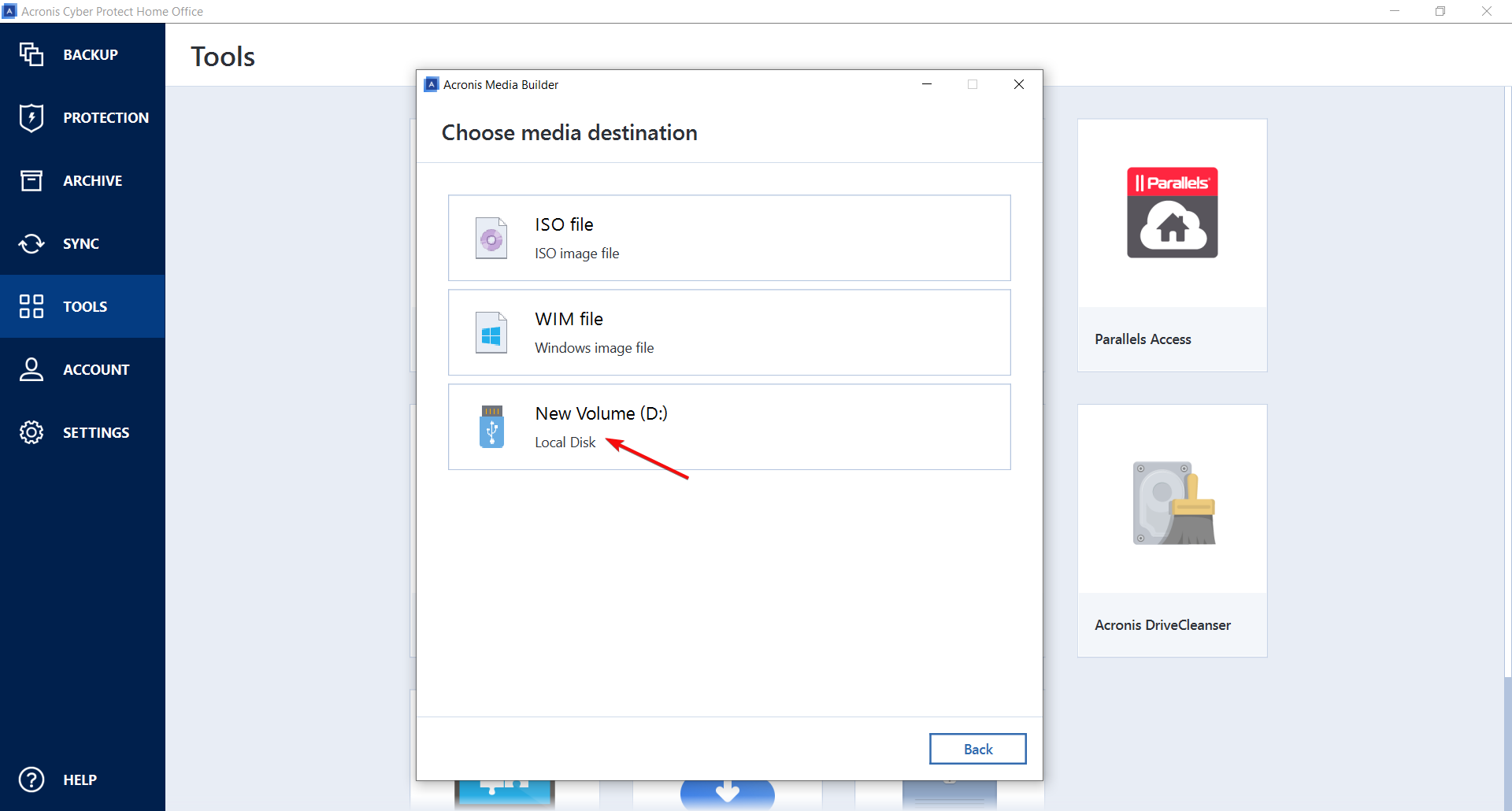Image resolution: width=1512 pixels, height=811 pixels.
Task: Choose WIM file destination option
Action: (x=729, y=332)
